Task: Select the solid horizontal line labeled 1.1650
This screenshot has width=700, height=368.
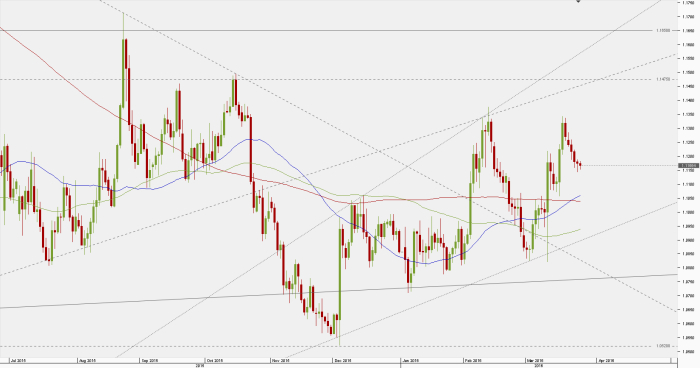Action: (x=326, y=30)
